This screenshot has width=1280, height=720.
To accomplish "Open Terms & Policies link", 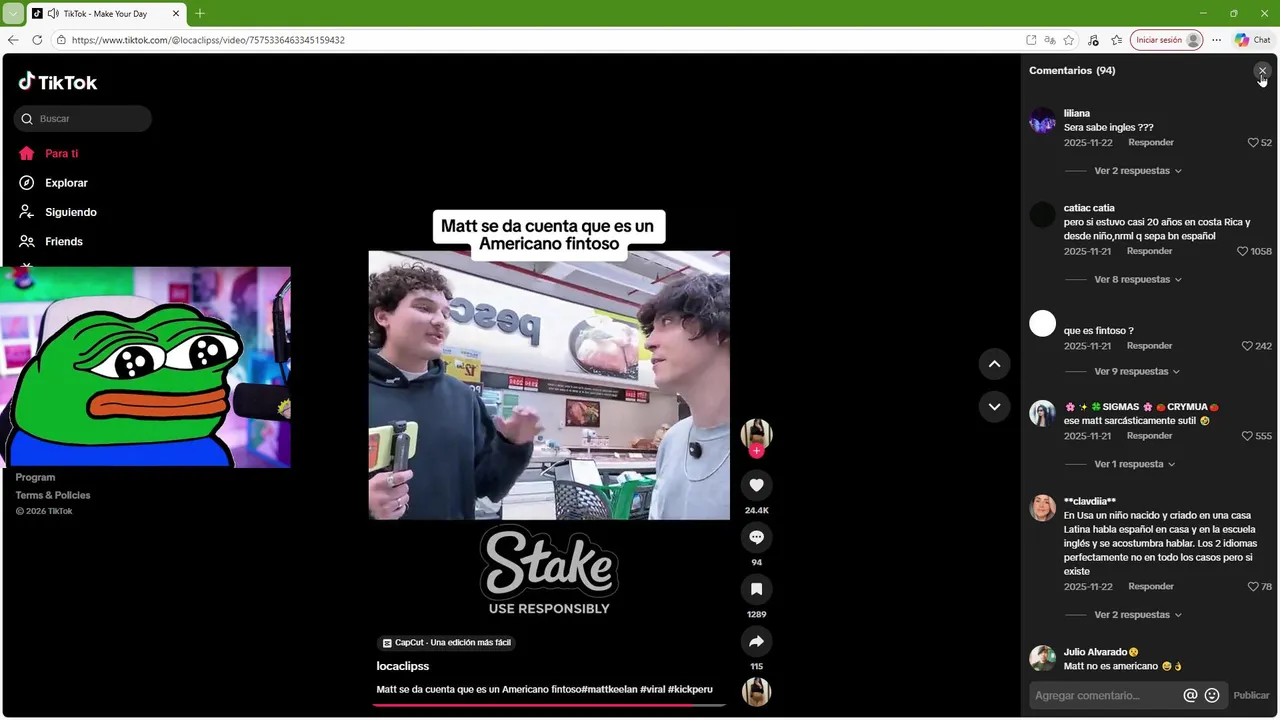I will tap(53, 495).
